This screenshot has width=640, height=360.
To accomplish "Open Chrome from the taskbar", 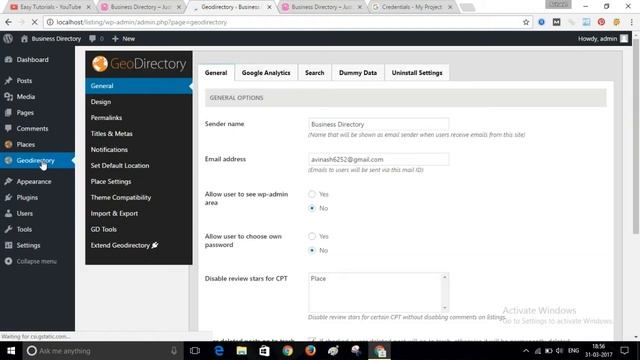I will click(x=287, y=351).
